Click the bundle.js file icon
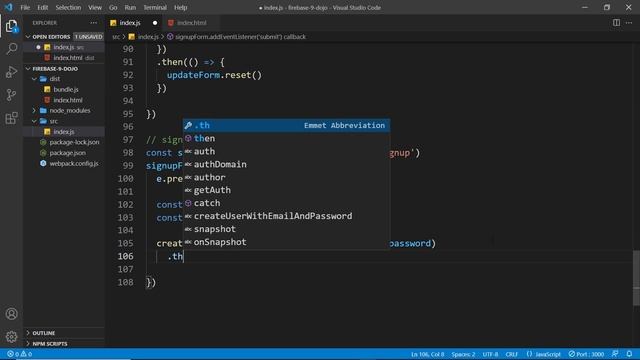This screenshot has width=640, height=360. click(47, 89)
